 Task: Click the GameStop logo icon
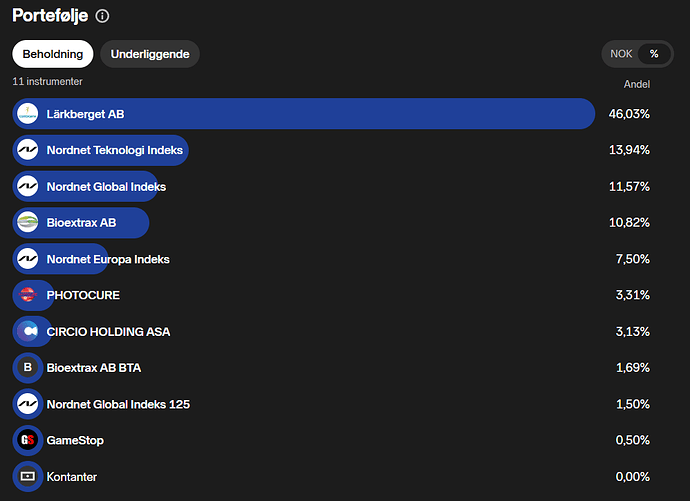(28, 440)
